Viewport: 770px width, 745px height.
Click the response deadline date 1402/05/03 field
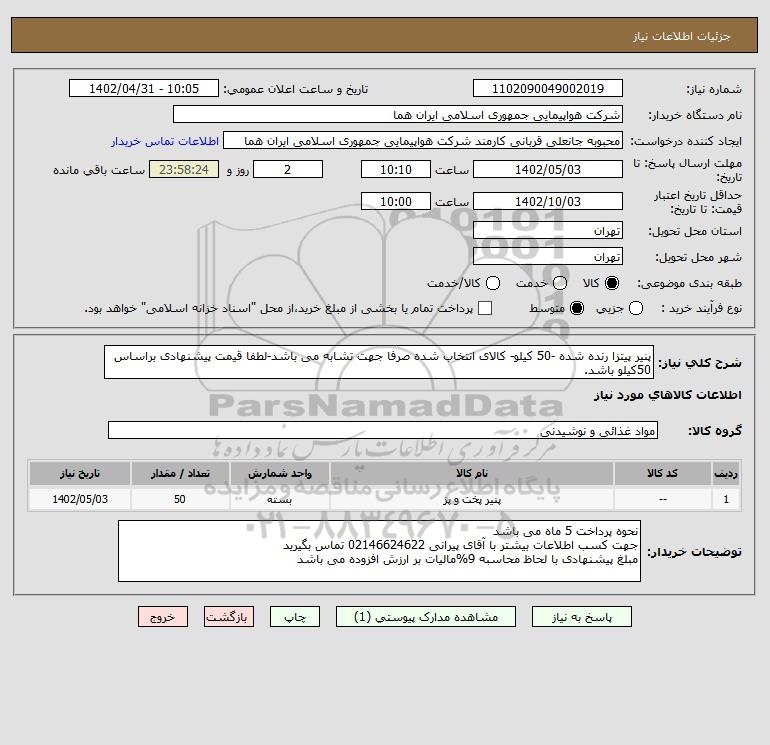coord(548,169)
